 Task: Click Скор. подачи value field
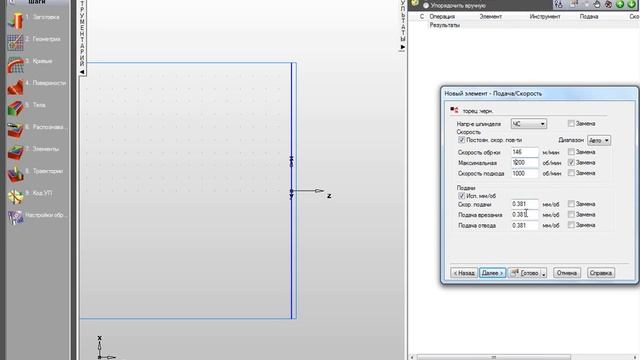pos(524,204)
